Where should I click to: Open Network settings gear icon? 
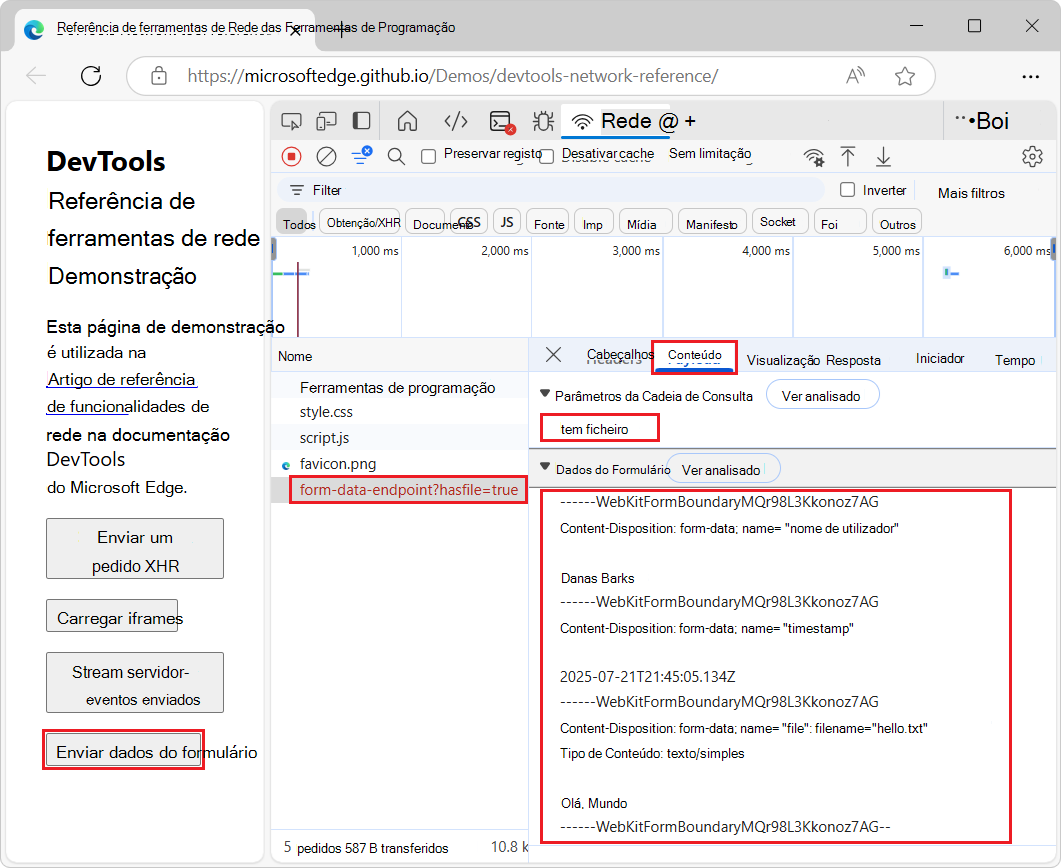[x=1032, y=156]
